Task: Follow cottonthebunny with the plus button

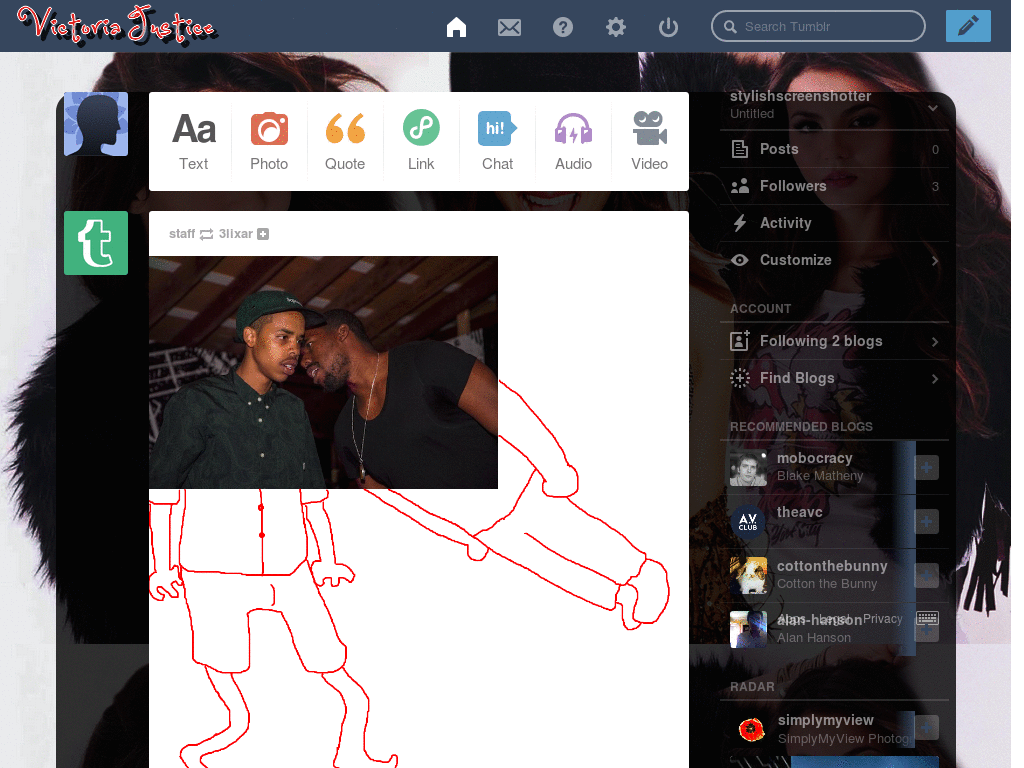Action: coord(927,575)
